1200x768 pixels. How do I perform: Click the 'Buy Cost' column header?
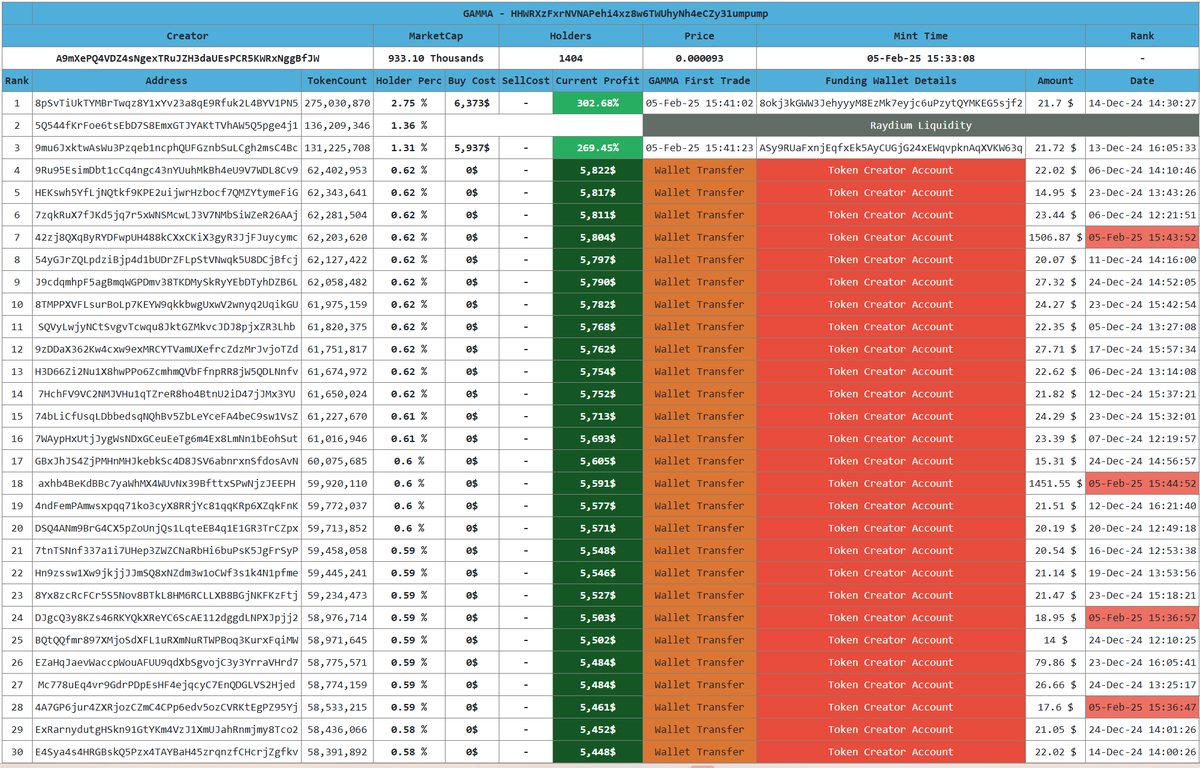[x=472, y=81]
